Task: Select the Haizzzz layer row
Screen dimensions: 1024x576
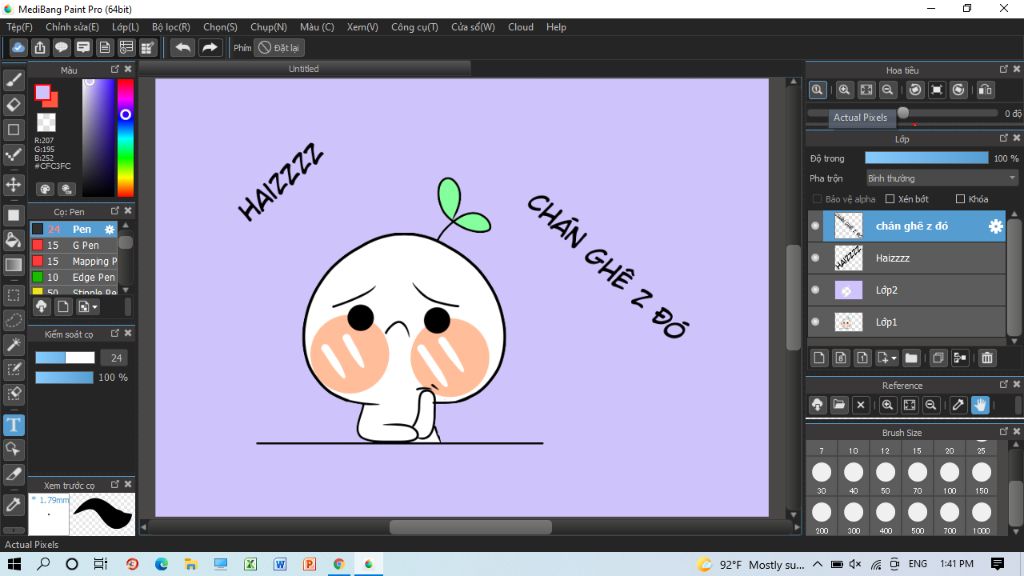Action: (x=906, y=258)
